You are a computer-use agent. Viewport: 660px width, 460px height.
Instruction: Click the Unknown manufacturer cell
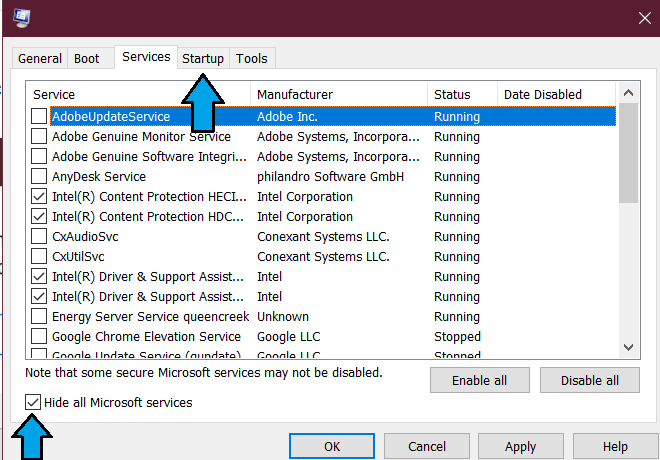(283, 316)
